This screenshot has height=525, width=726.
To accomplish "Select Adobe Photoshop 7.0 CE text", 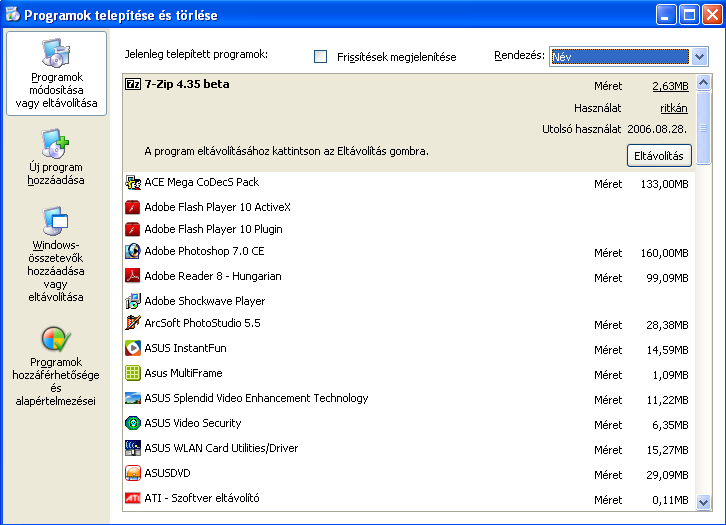I will 204,251.
